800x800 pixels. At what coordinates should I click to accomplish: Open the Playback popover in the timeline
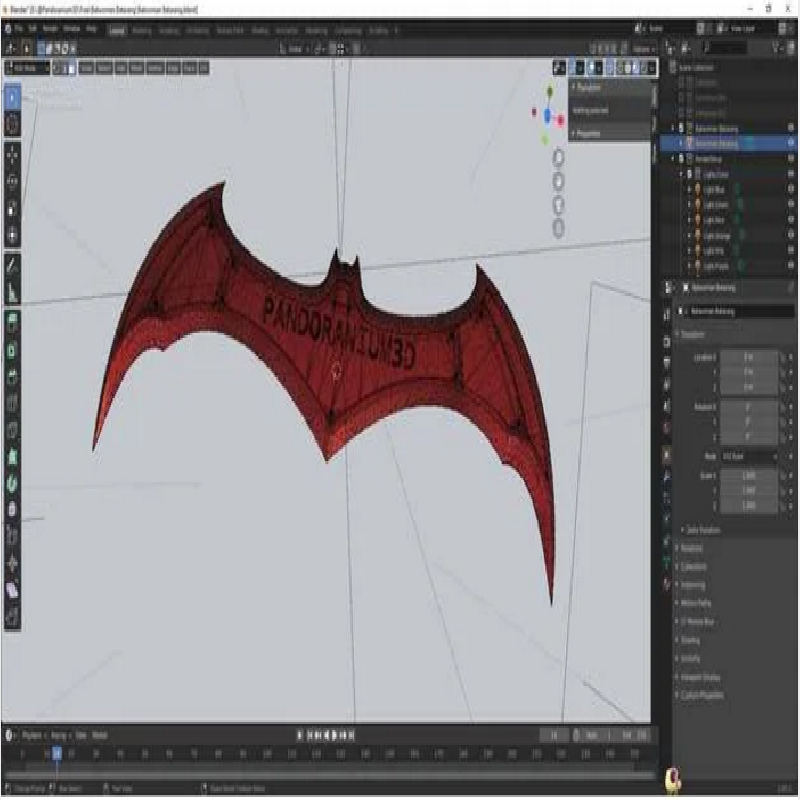click(x=34, y=735)
